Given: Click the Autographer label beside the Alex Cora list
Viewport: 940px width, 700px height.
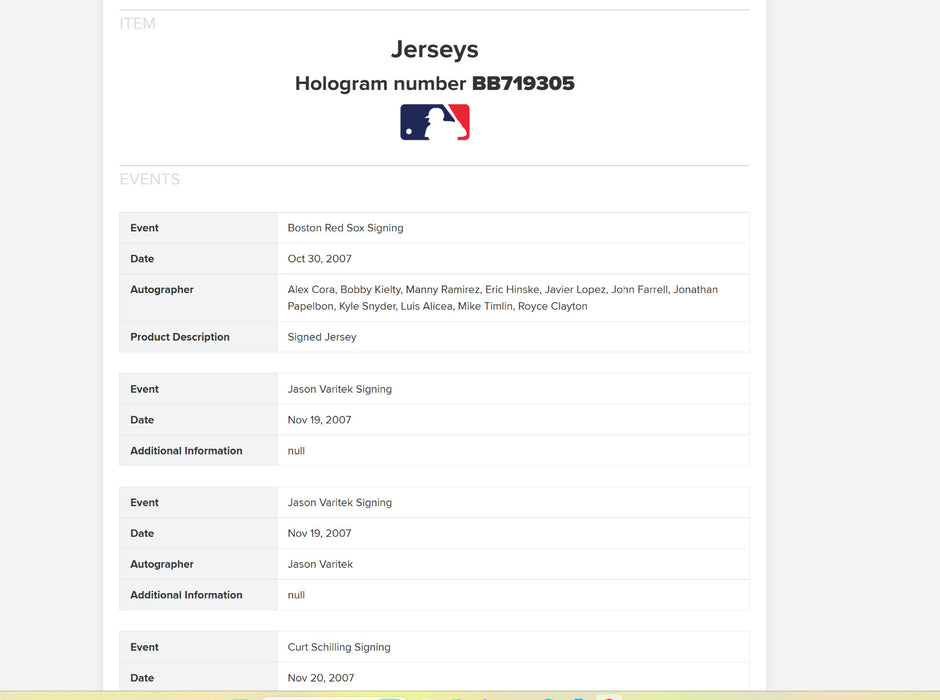Looking at the screenshot, I should pyautogui.click(x=162, y=289).
